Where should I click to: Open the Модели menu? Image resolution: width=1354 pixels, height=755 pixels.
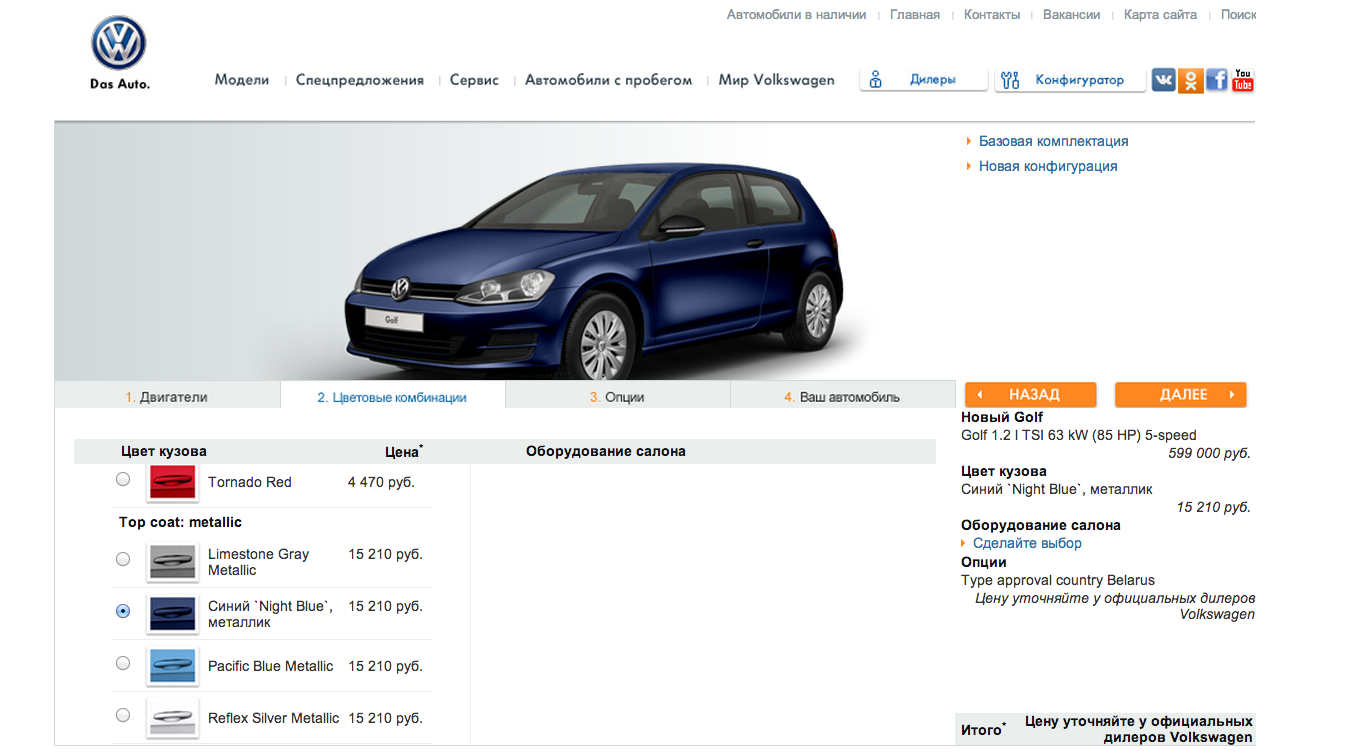click(x=242, y=80)
